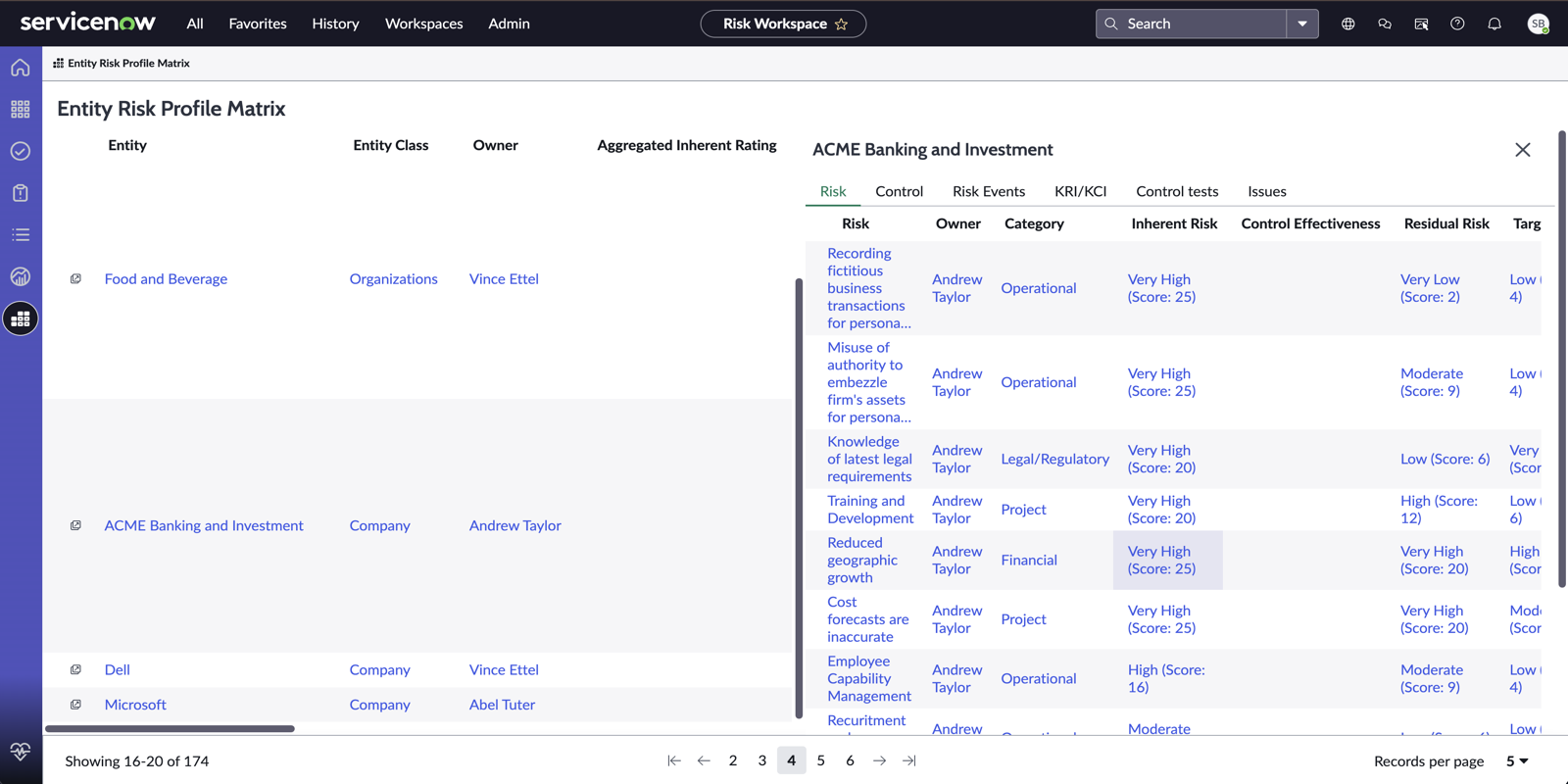Go to page 6

pyautogui.click(x=850, y=760)
